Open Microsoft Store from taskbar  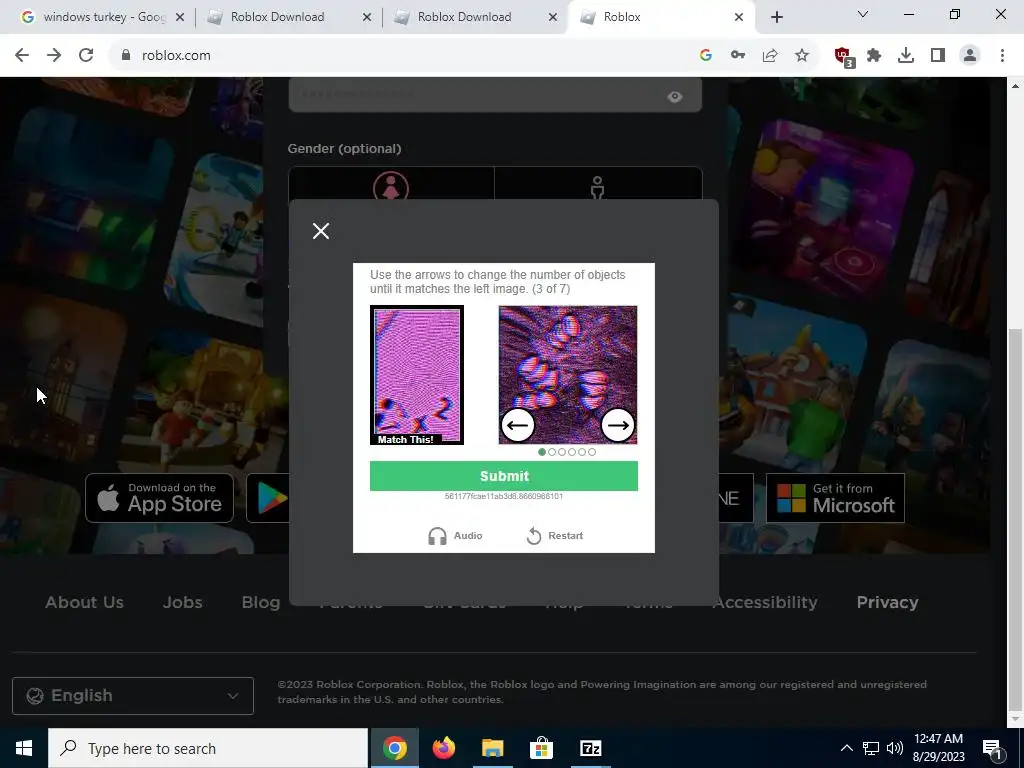click(541, 748)
